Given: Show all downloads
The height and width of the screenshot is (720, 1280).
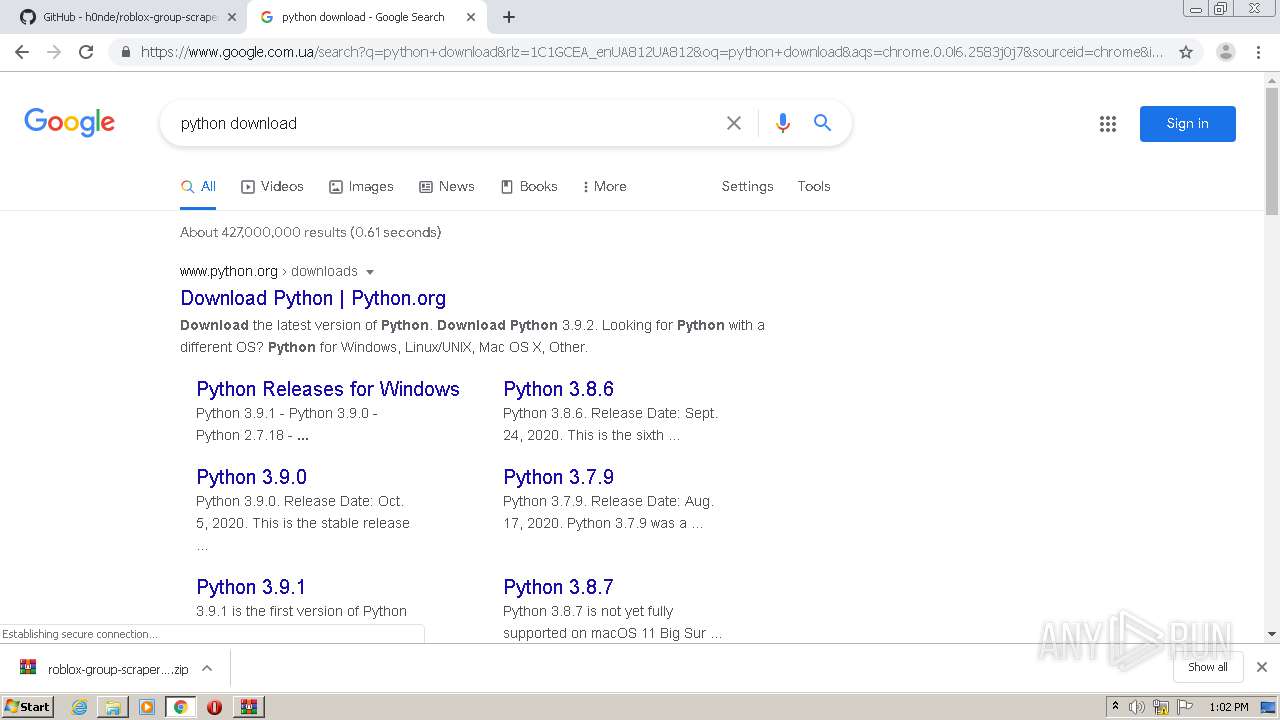Looking at the screenshot, I should click(x=1207, y=667).
